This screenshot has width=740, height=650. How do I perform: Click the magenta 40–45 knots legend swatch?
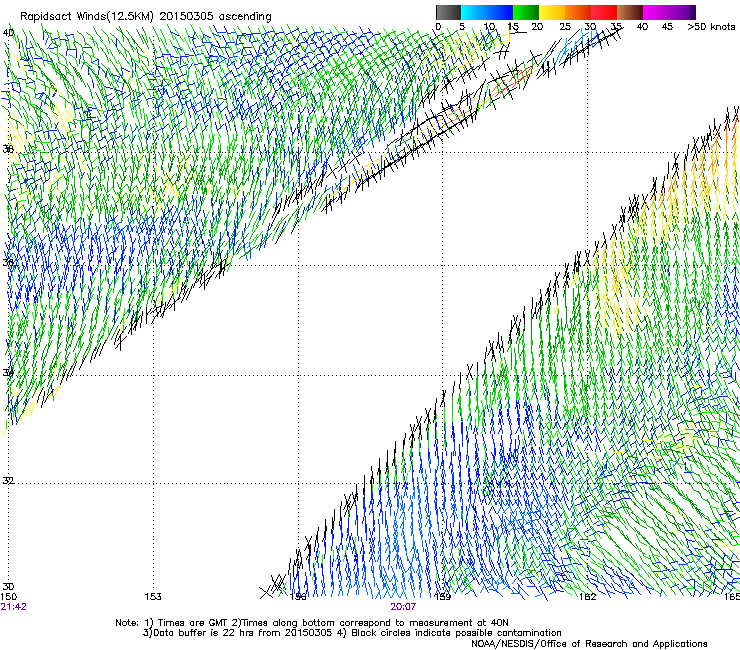click(x=656, y=12)
